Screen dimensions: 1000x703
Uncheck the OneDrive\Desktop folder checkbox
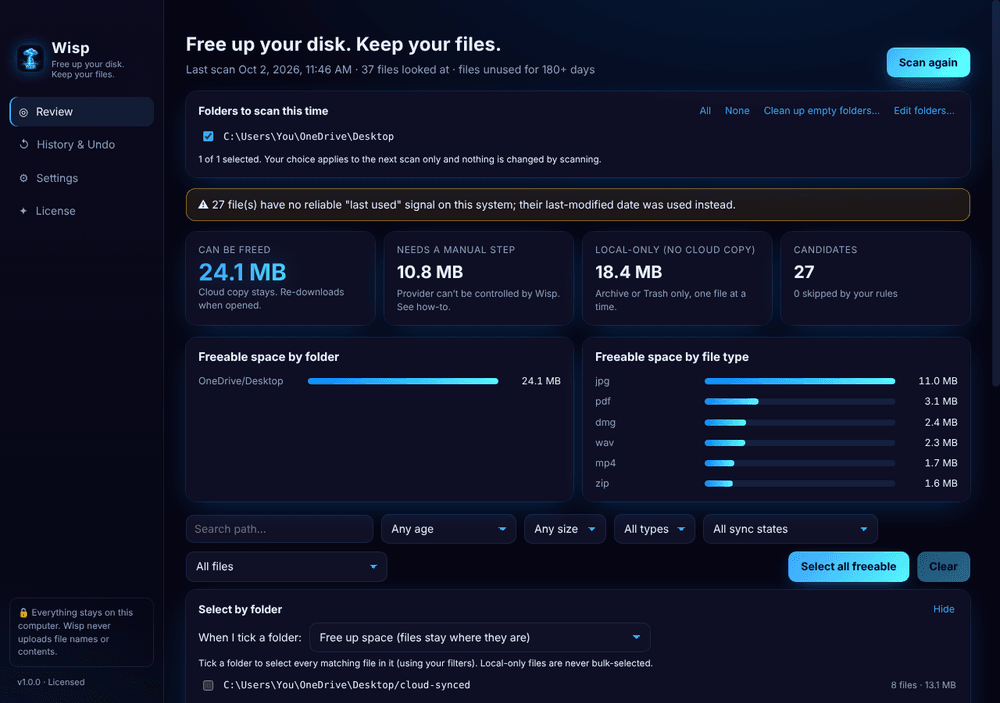tap(208, 136)
